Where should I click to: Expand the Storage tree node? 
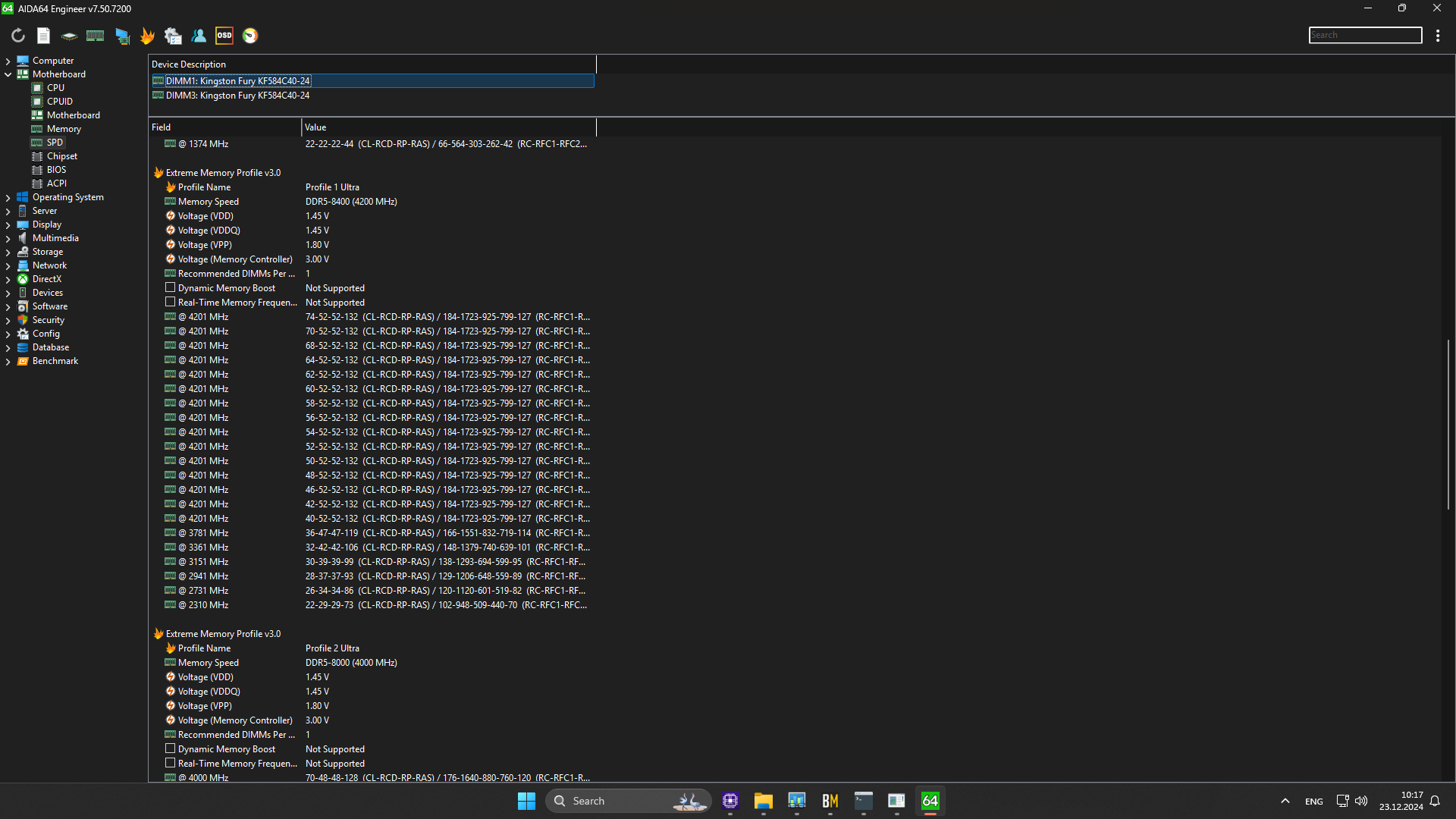click(x=8, y=252)
